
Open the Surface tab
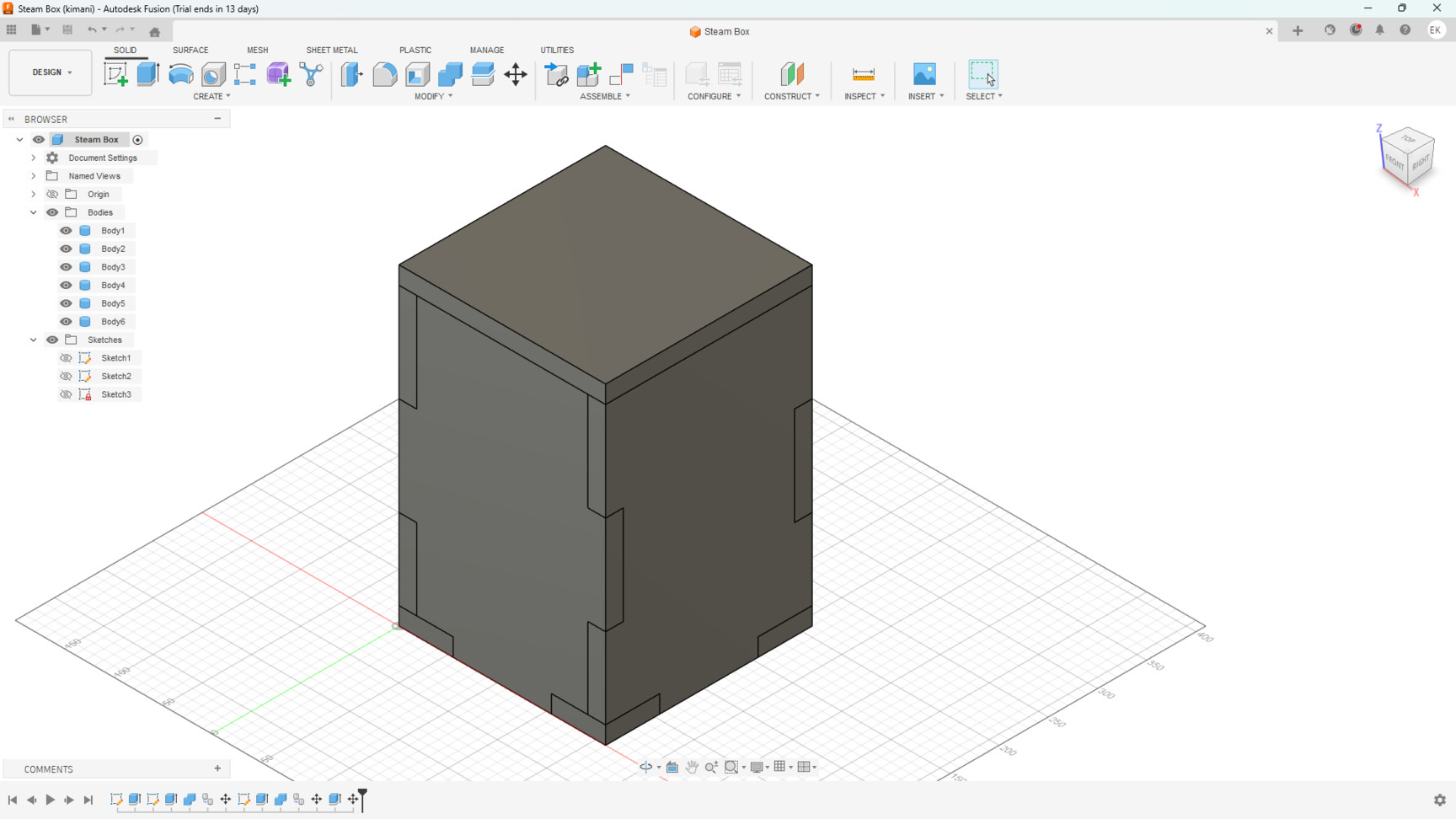pos(190,51)
